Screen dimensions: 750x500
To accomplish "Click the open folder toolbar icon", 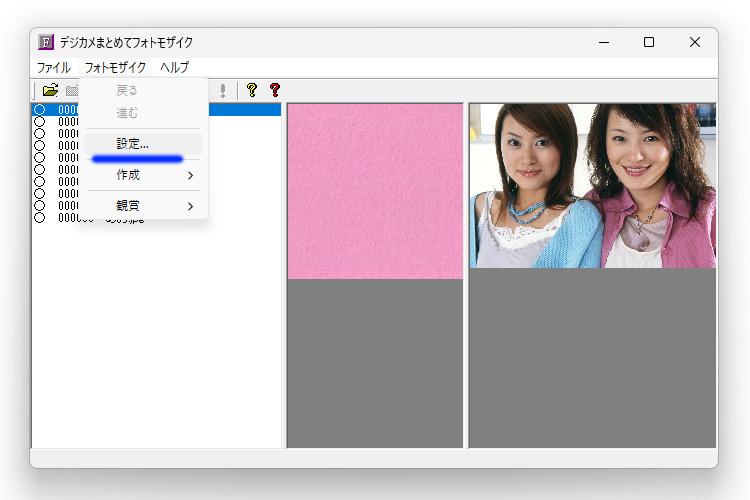I will pyautogui.click(x=50, y=90).
